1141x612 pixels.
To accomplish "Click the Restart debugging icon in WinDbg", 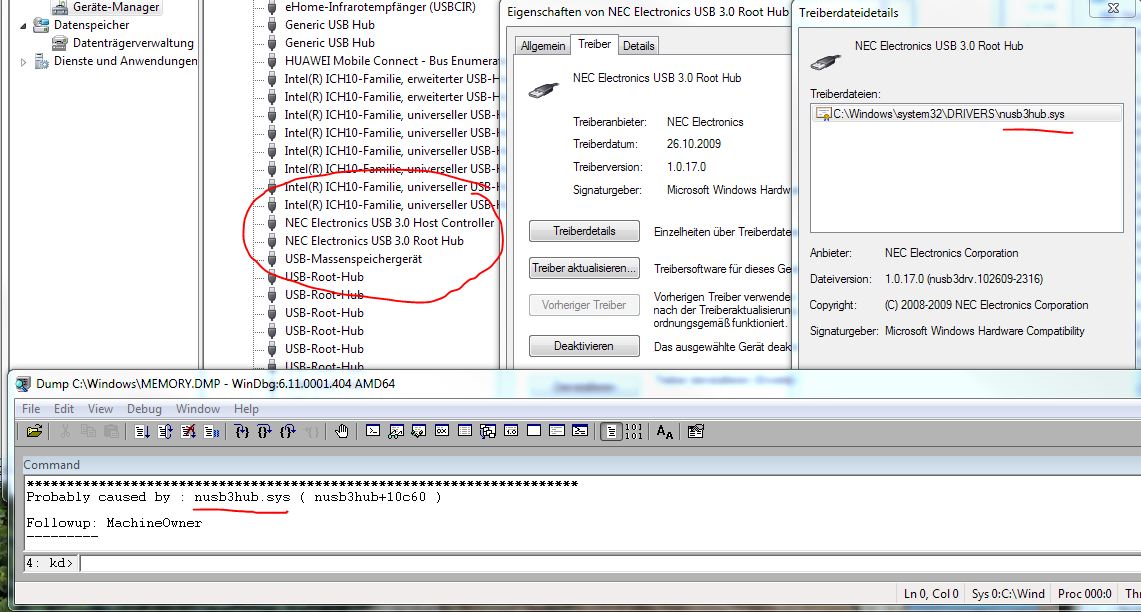I will click(x=165, y=432).
